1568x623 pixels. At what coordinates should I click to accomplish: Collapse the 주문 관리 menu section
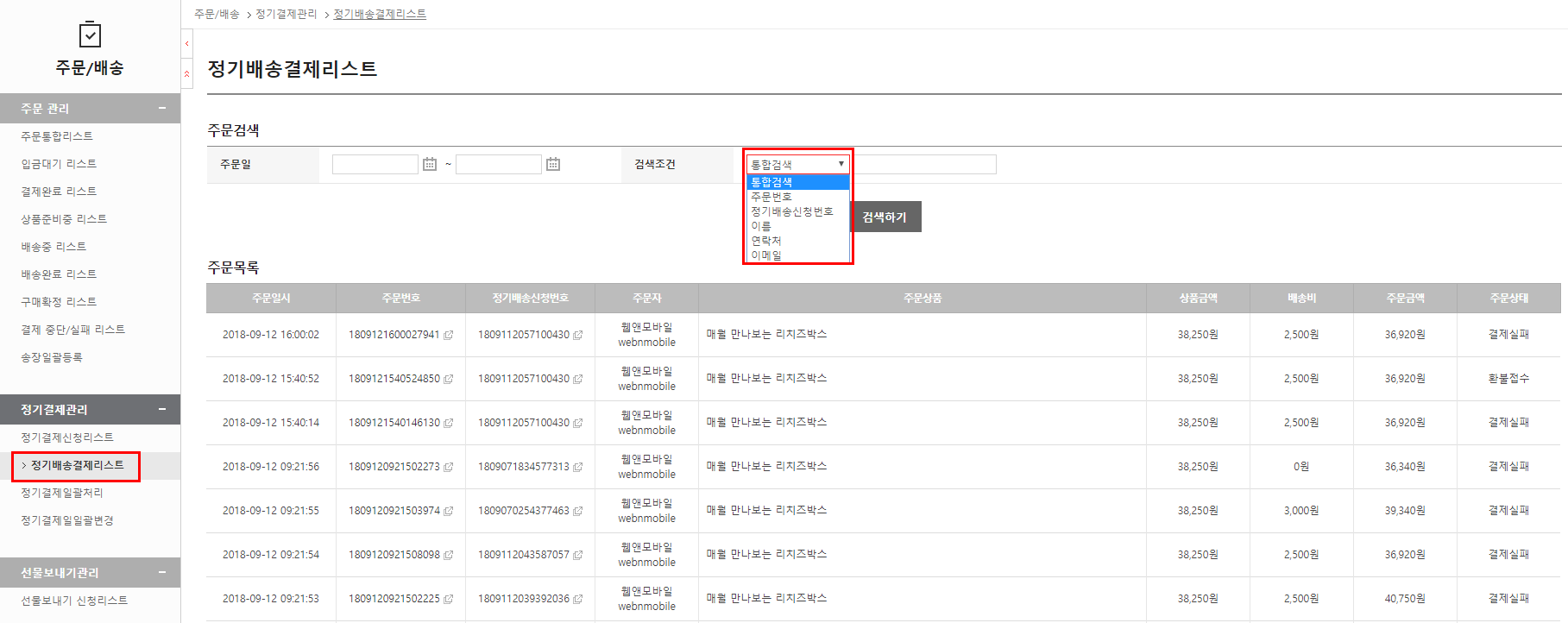click(x=161, y=108)
